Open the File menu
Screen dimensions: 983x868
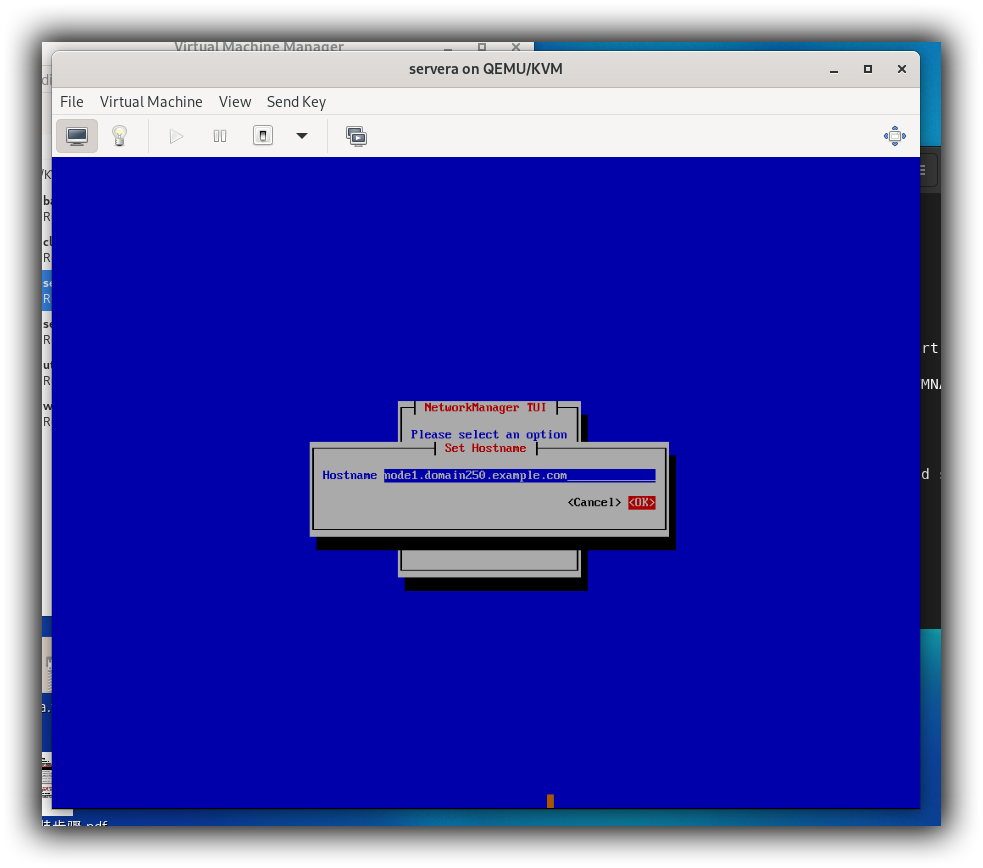point(72,102)
